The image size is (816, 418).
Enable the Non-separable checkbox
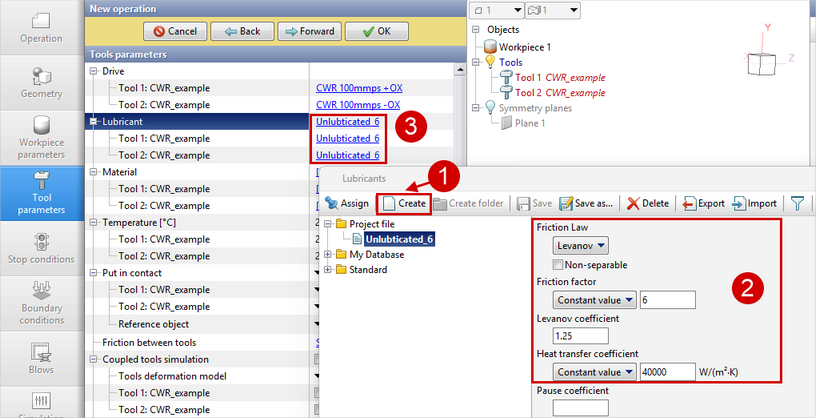click(x=558, y=264)
